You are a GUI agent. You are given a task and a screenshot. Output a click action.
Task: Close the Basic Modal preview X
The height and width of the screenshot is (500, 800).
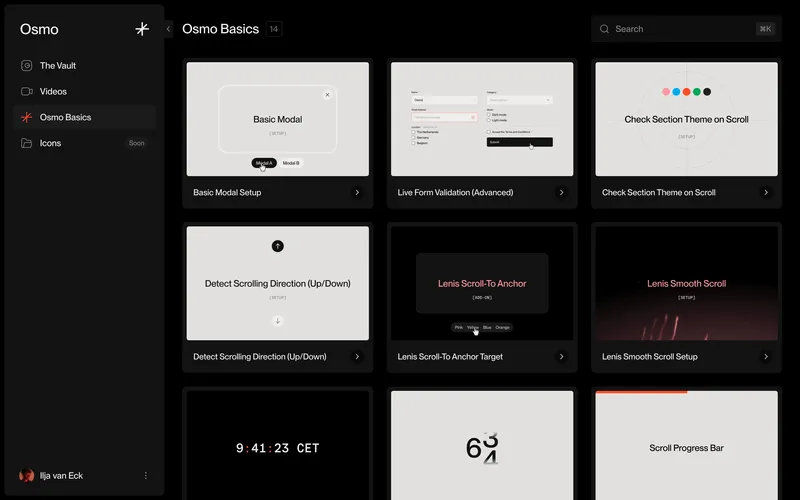coord(328,94)
